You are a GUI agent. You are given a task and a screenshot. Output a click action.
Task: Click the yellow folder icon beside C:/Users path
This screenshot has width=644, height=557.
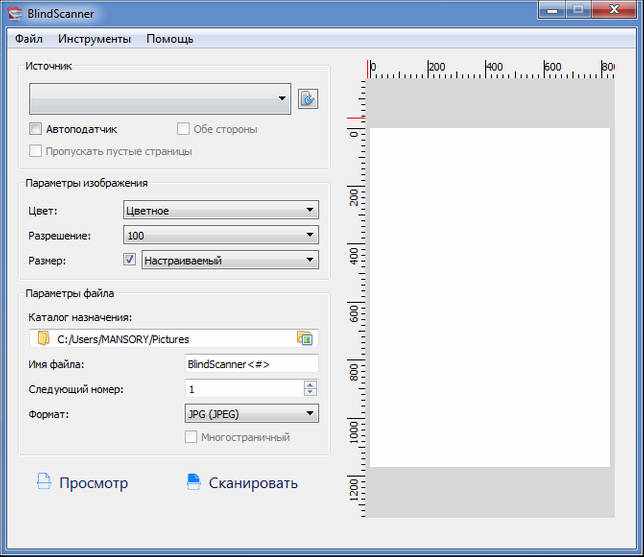pyautogui.click(x=43, y=338)
